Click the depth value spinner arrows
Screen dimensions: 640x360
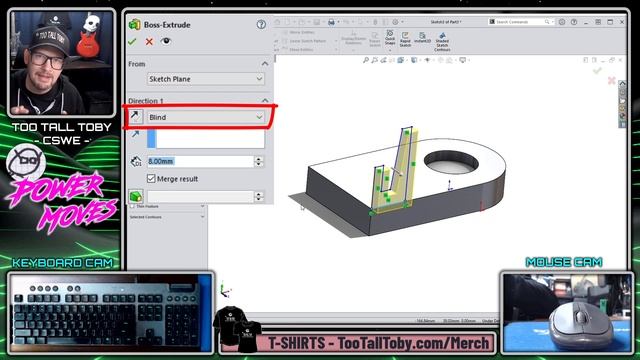259,161
